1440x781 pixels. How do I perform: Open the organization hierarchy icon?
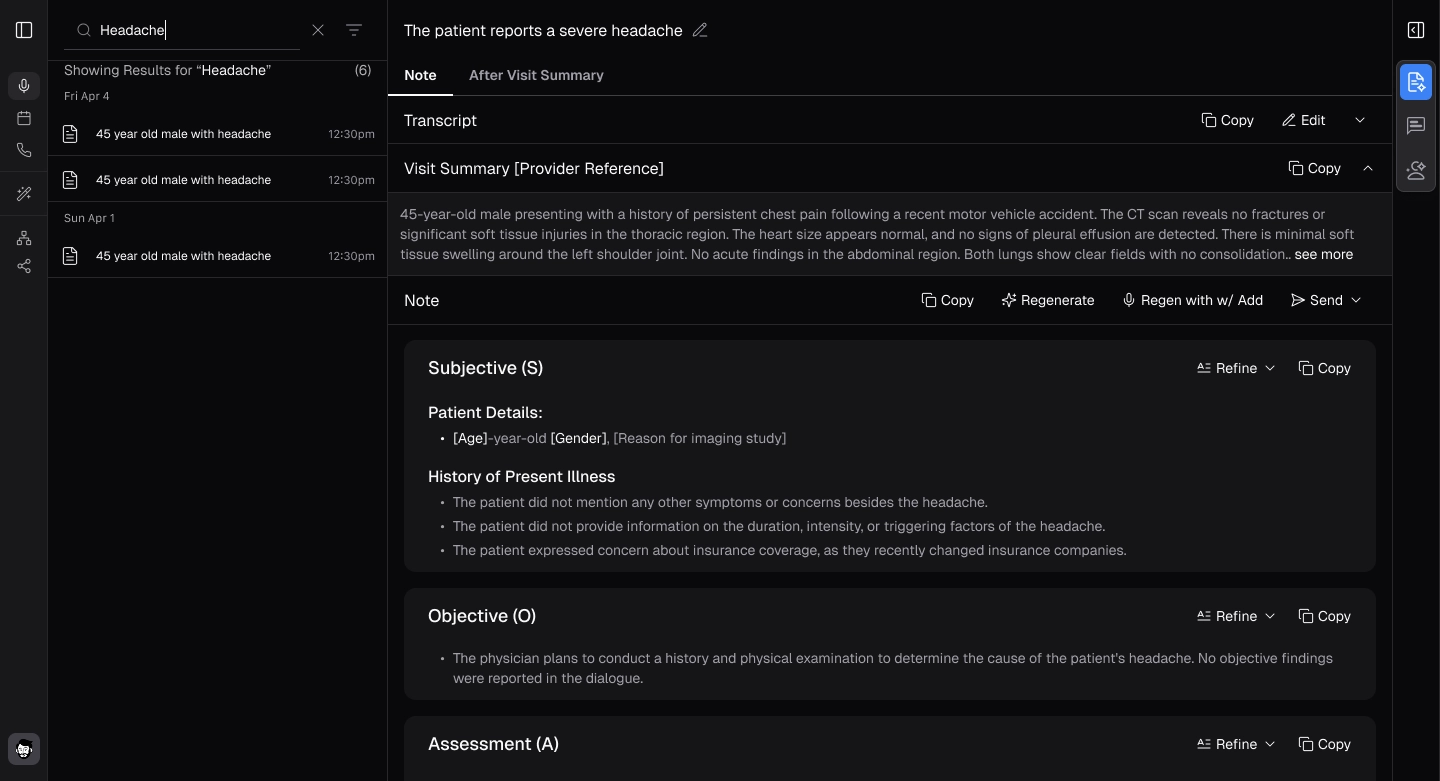coord(24,238)
